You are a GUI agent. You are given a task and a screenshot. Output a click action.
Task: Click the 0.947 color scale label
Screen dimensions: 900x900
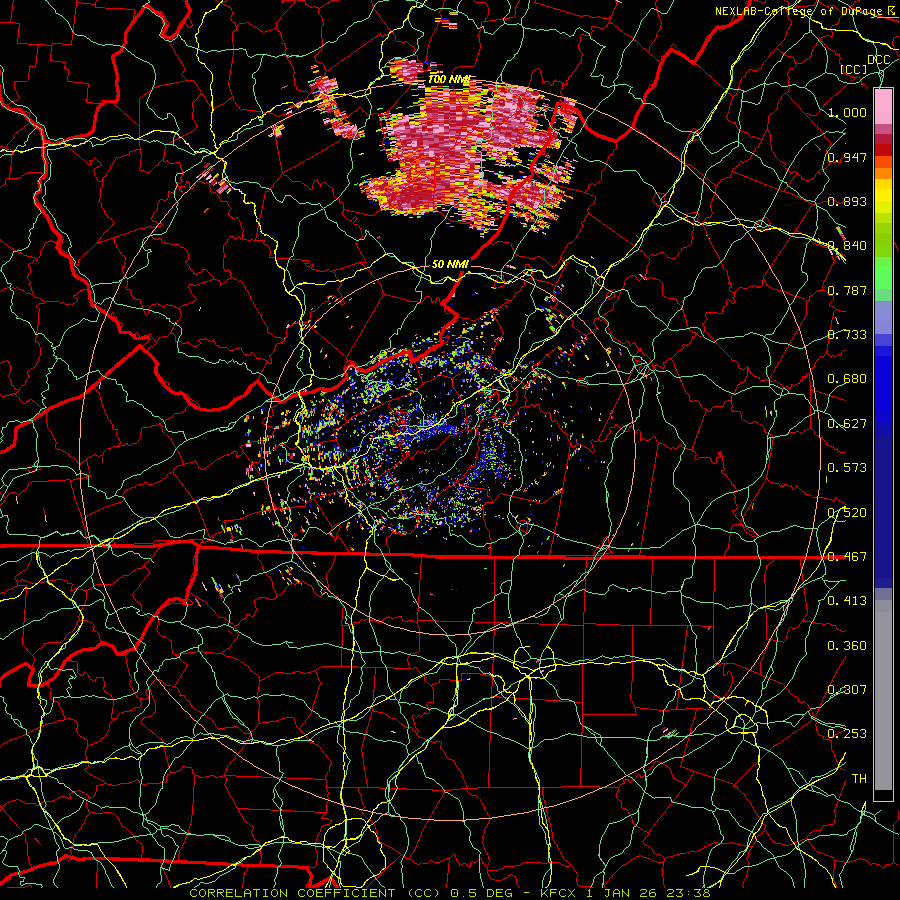coord(847,157)
